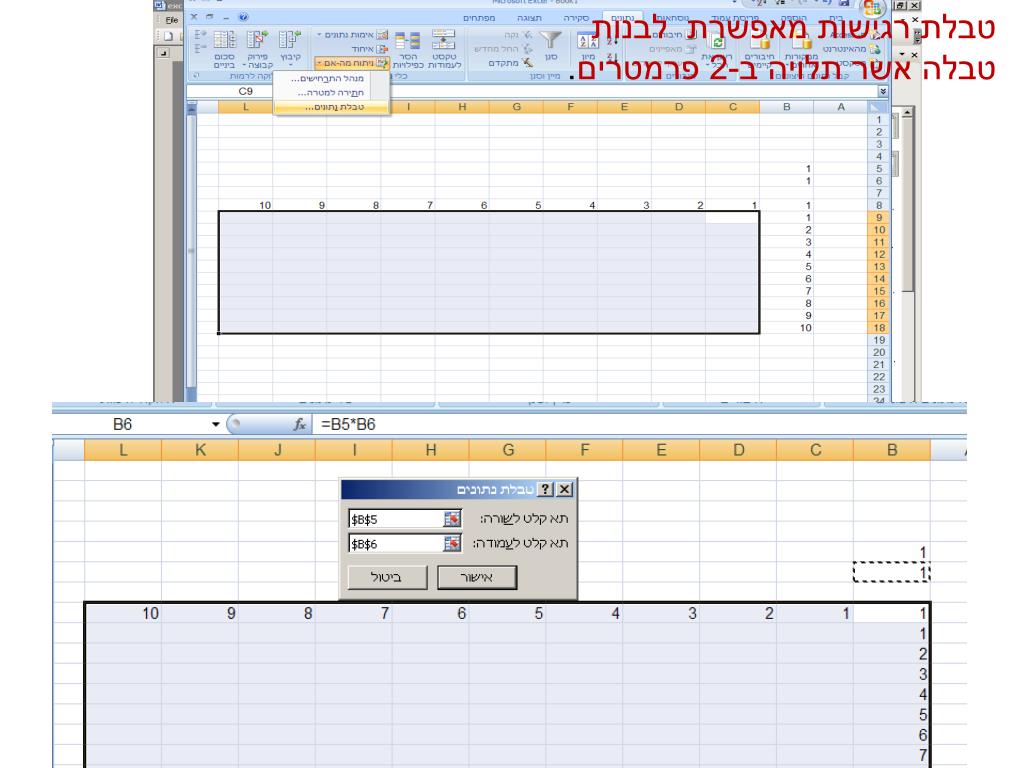The height and width of the screenshot is (768, 1024).
Task: Expand the What-If Analysis (ניתוח מה-אם) dropdown
Action: pyautogui.click(x=318, y=63)
